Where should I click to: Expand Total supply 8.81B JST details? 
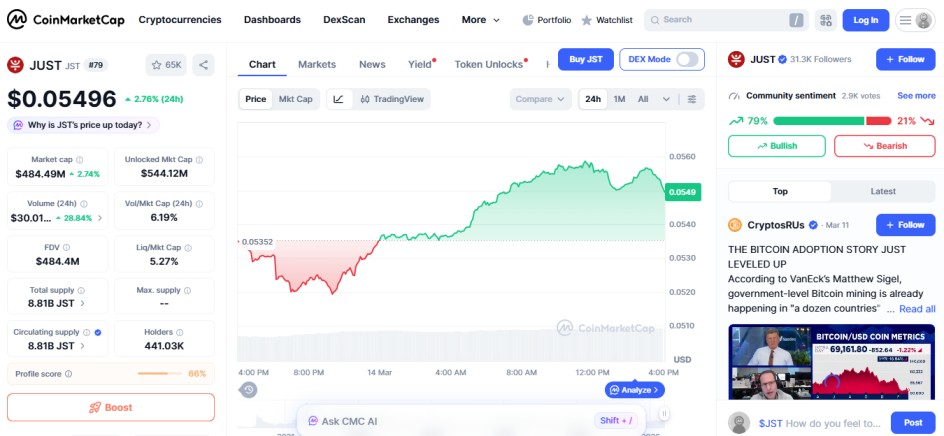coord(82,304)
